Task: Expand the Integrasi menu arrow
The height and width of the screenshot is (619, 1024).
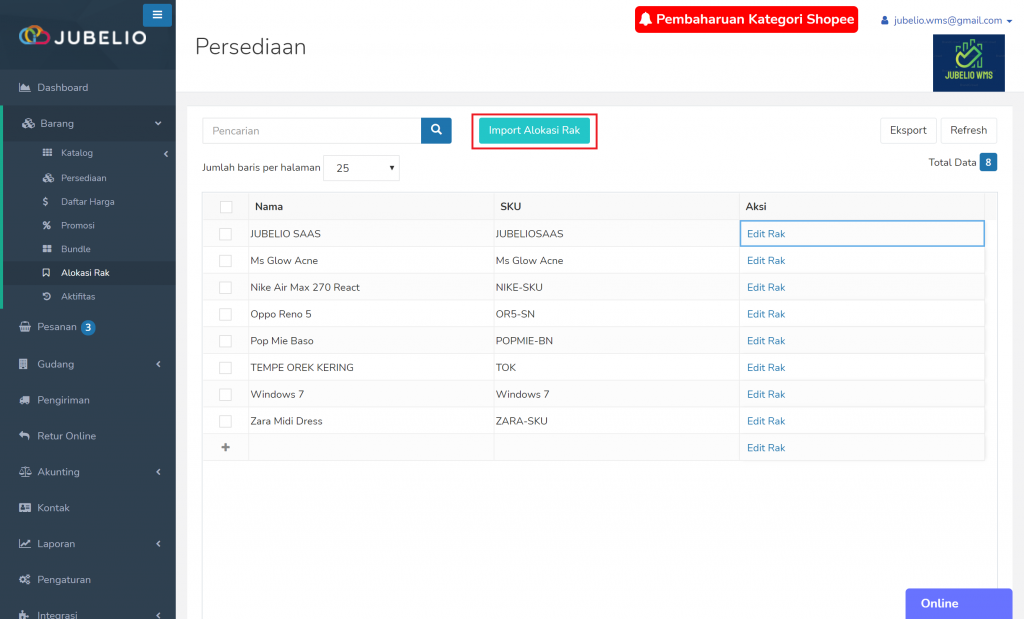Action: [158, 615]
